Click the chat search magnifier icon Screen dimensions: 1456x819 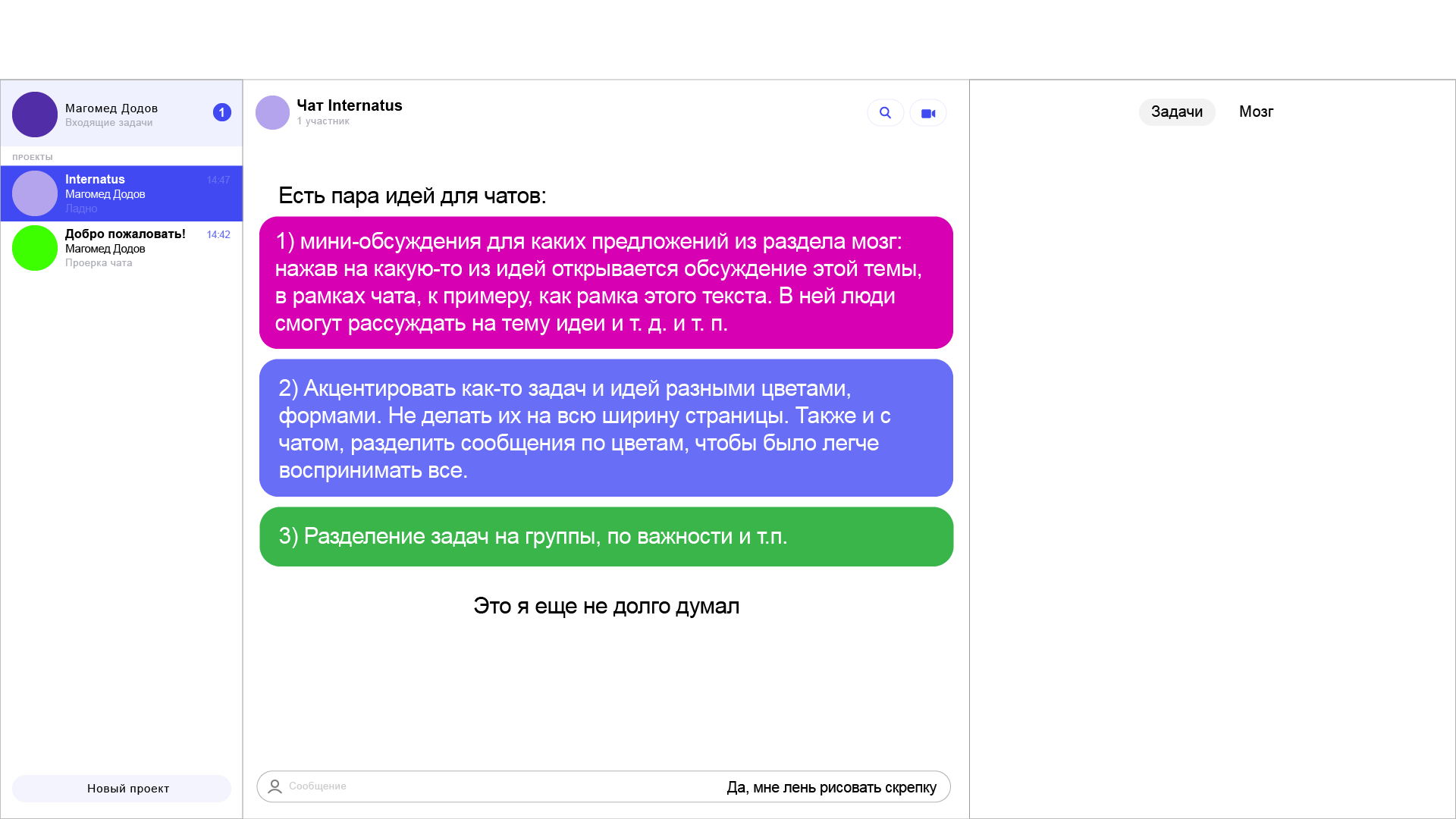(x=885, y=113)
